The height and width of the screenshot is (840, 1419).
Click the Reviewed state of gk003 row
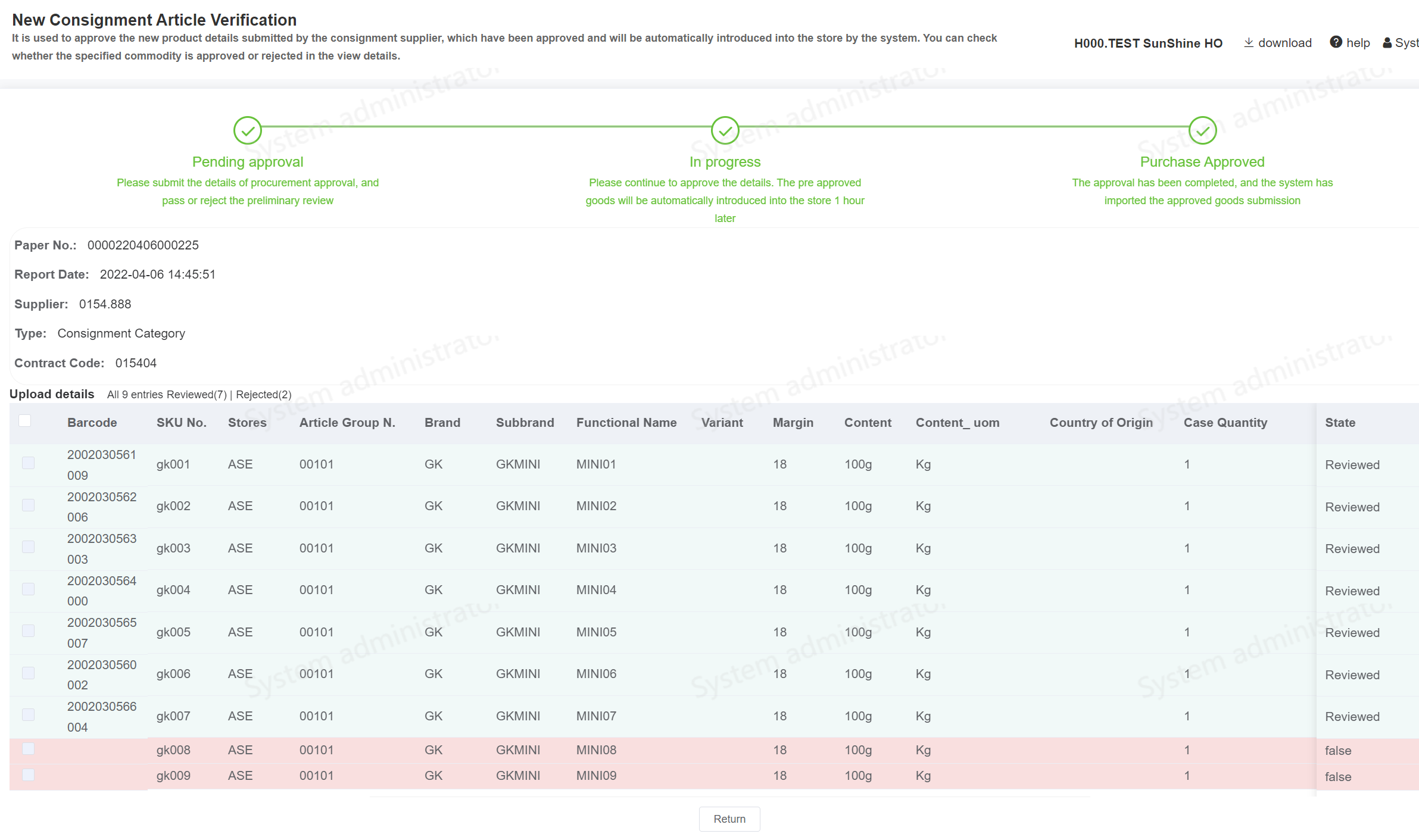pos(1352,549)
